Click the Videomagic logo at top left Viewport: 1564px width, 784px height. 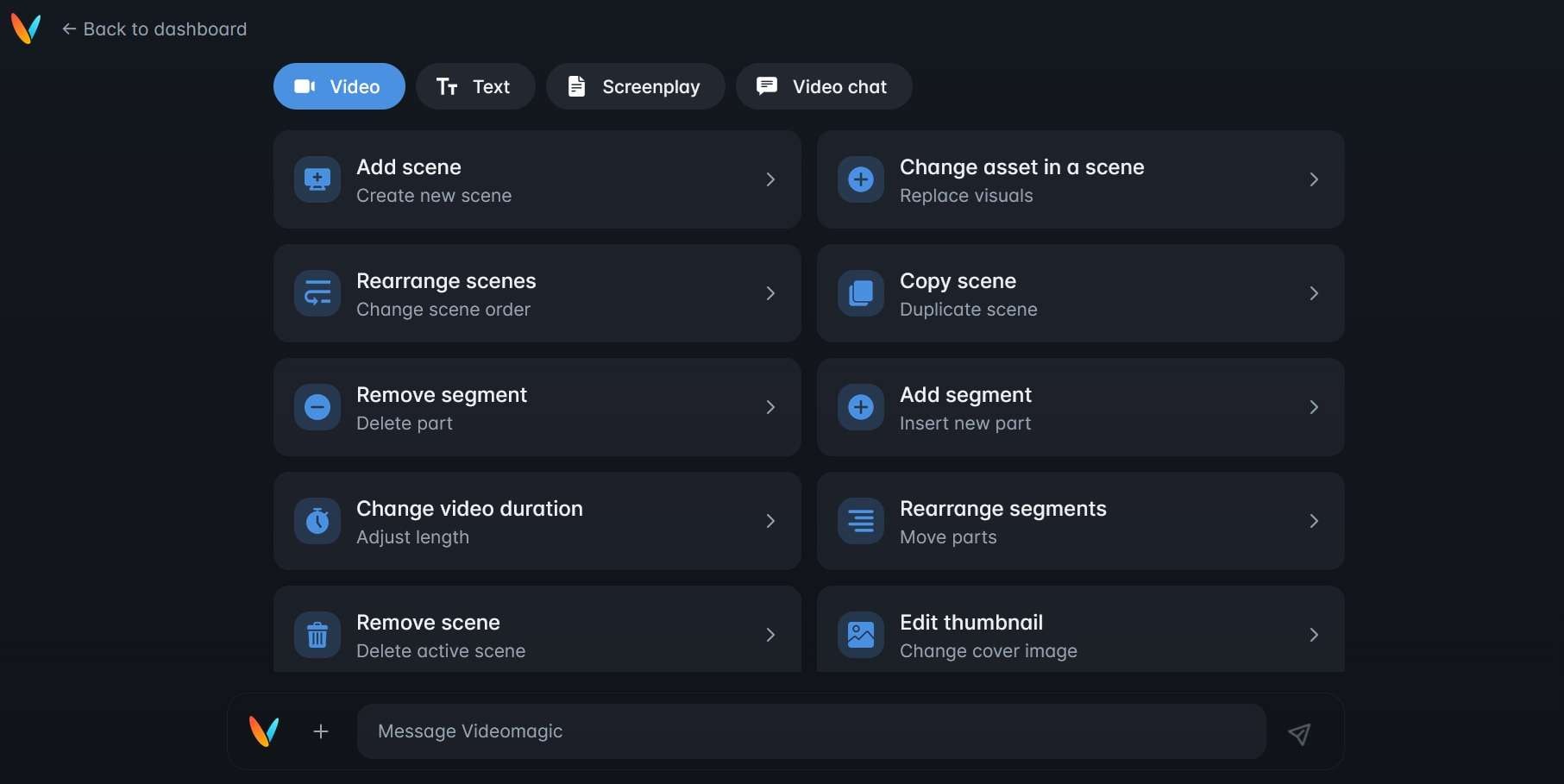click(26, 28)
